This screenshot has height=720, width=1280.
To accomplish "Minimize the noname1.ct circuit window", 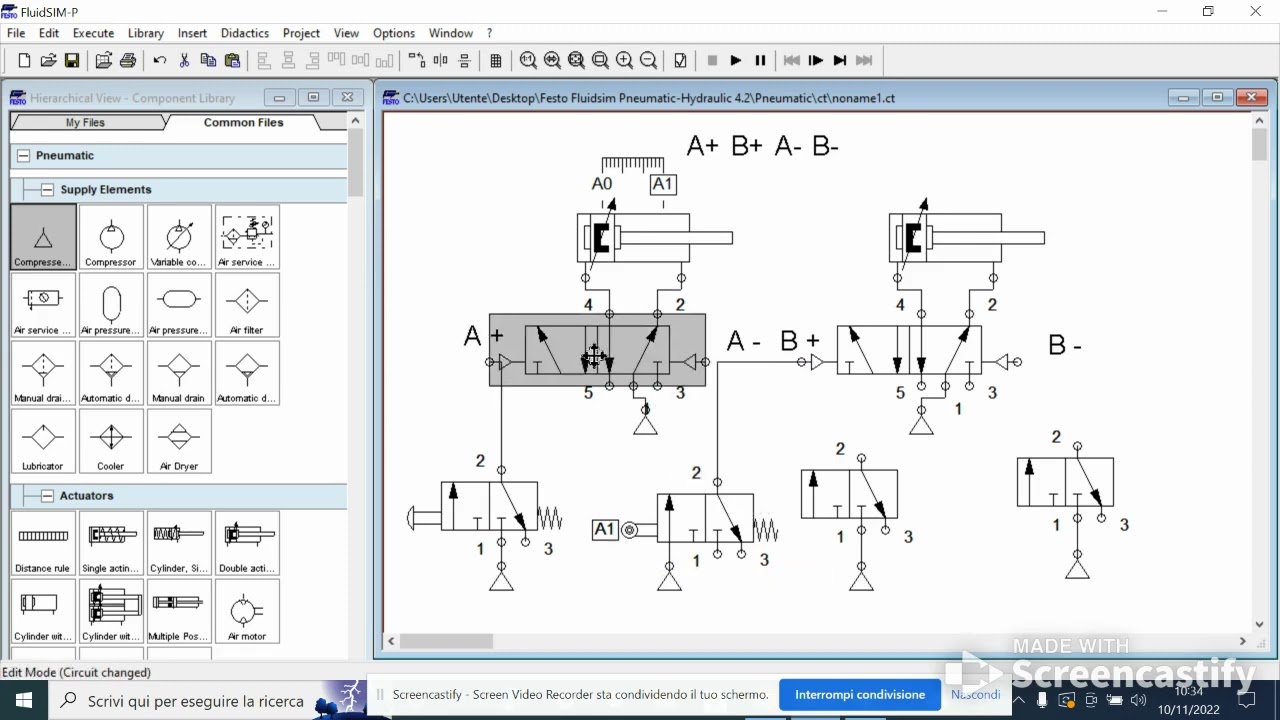I will coord(1184,98).
